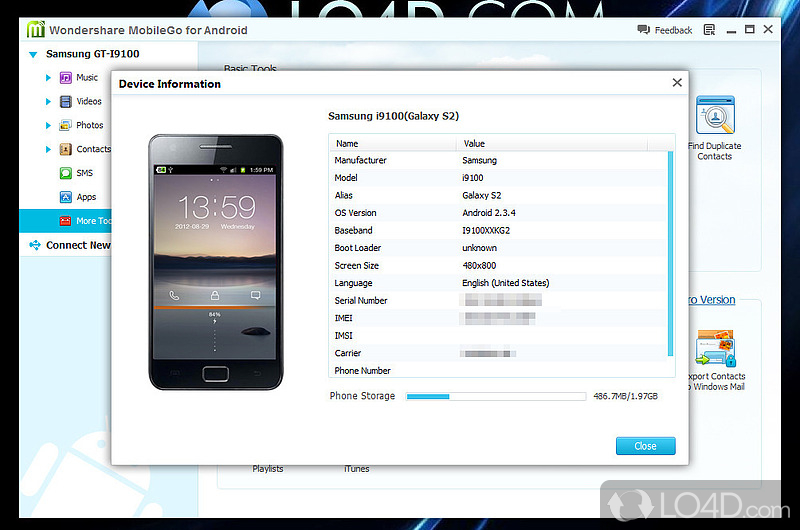
Task: Click the Music icon in sidebar
Action: pyautogui.click(x=66, y=78)
